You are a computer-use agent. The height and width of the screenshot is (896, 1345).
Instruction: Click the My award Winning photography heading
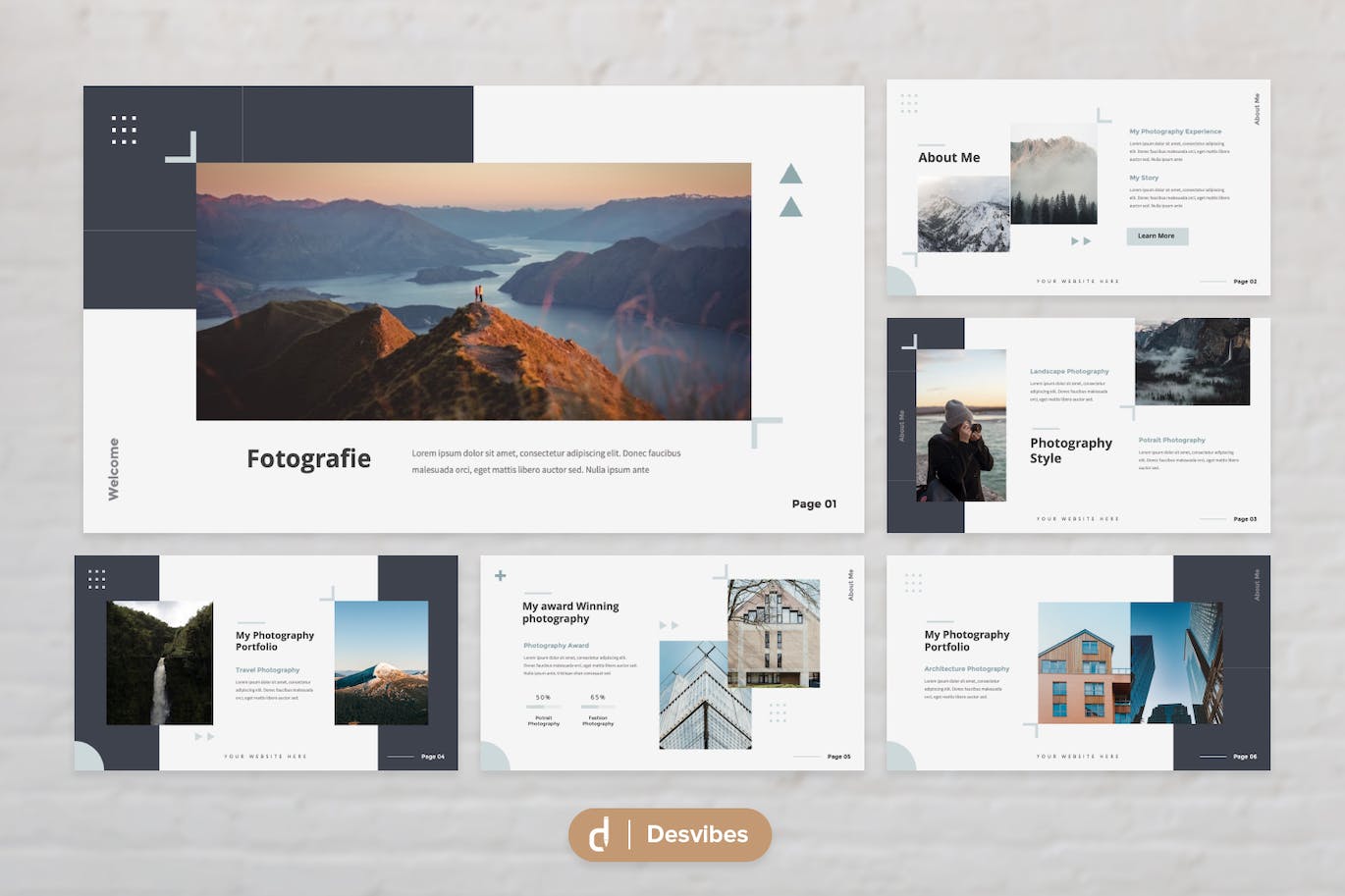coord(570,612)
